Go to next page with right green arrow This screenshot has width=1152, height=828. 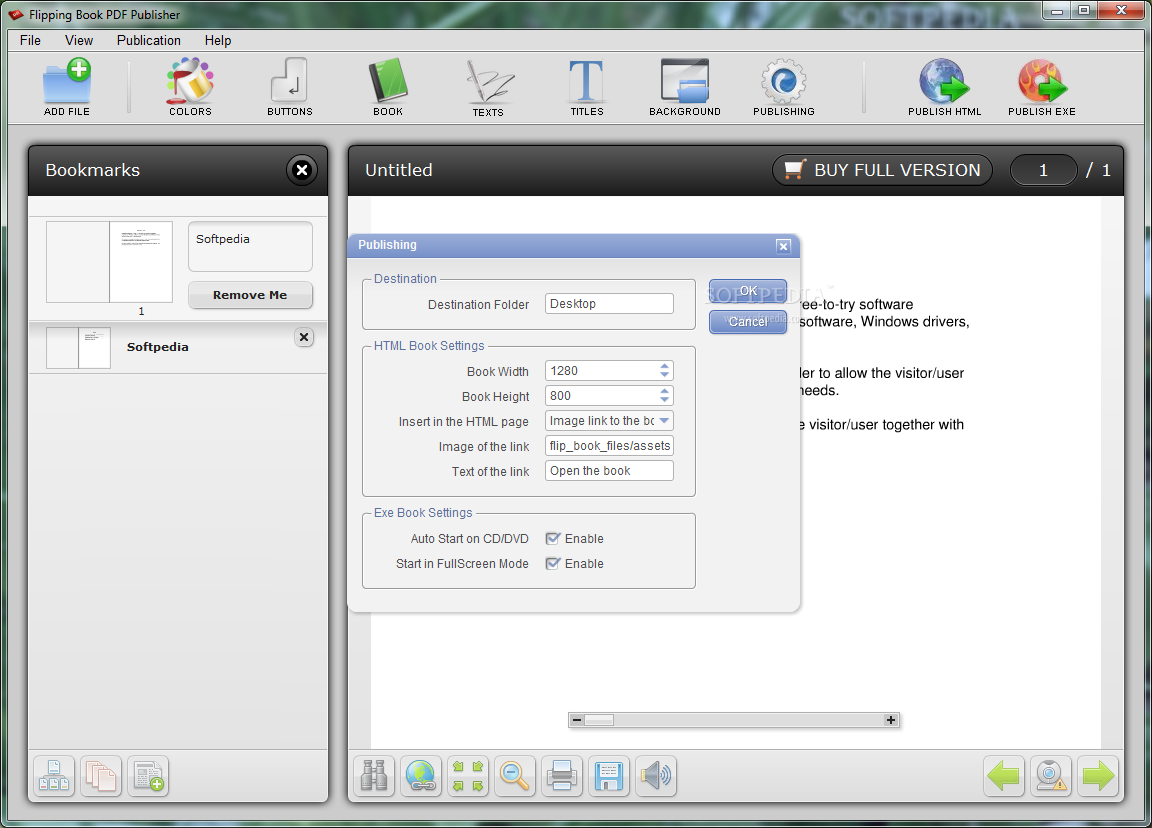[1098, 776]
